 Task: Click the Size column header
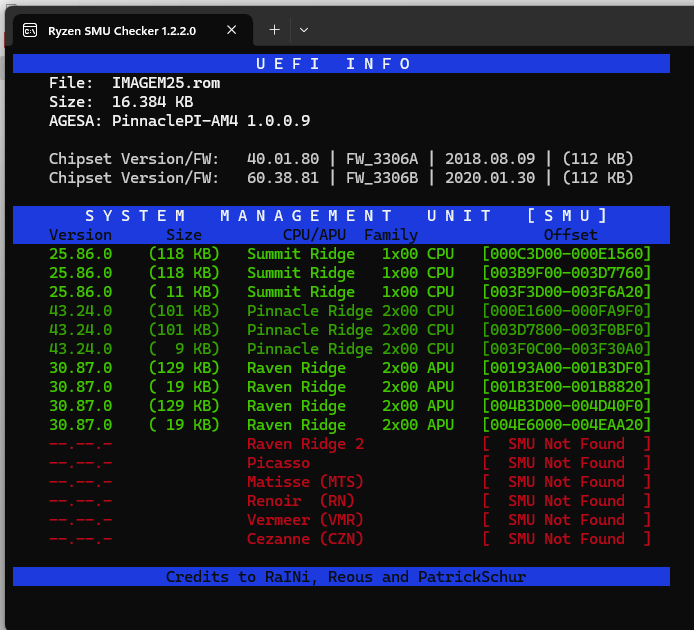pos(184,235)
